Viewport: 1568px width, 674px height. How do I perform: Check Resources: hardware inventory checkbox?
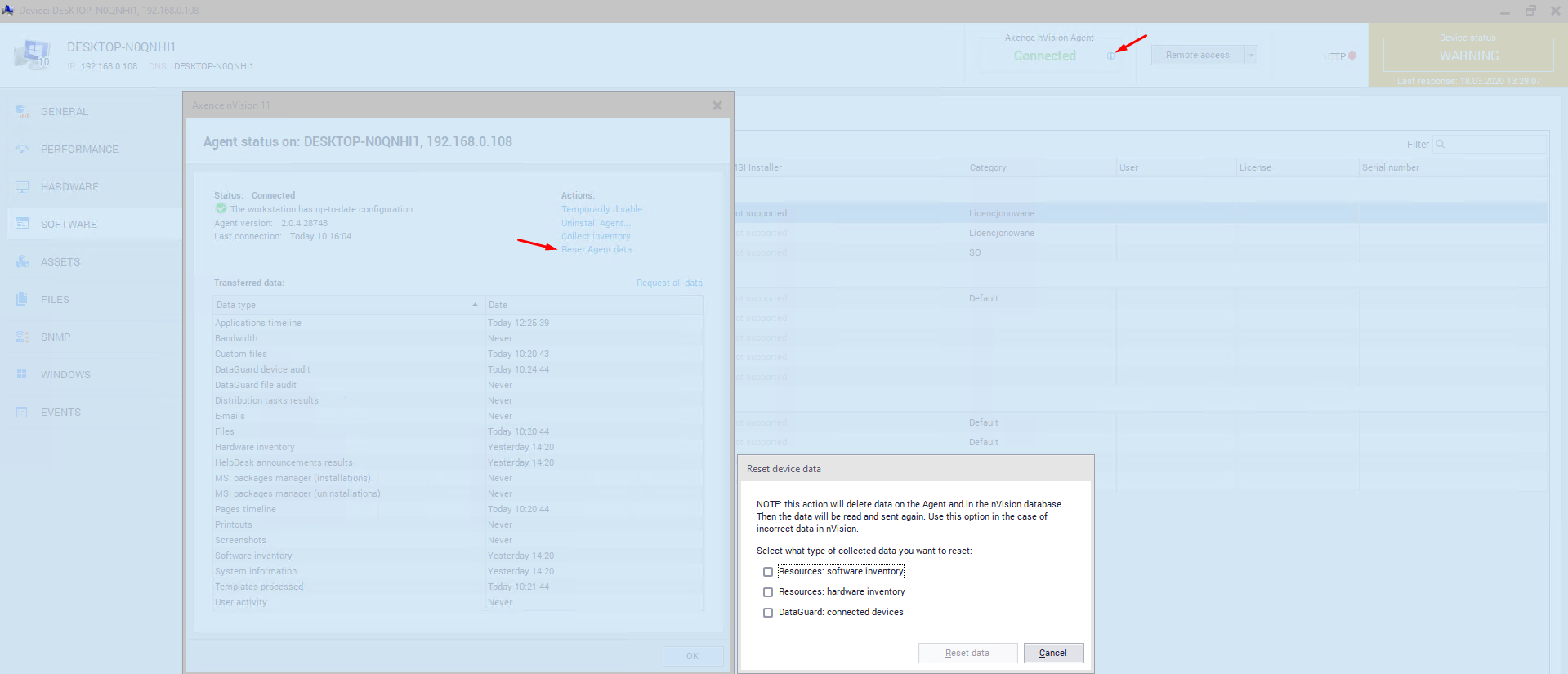[768, 592]
